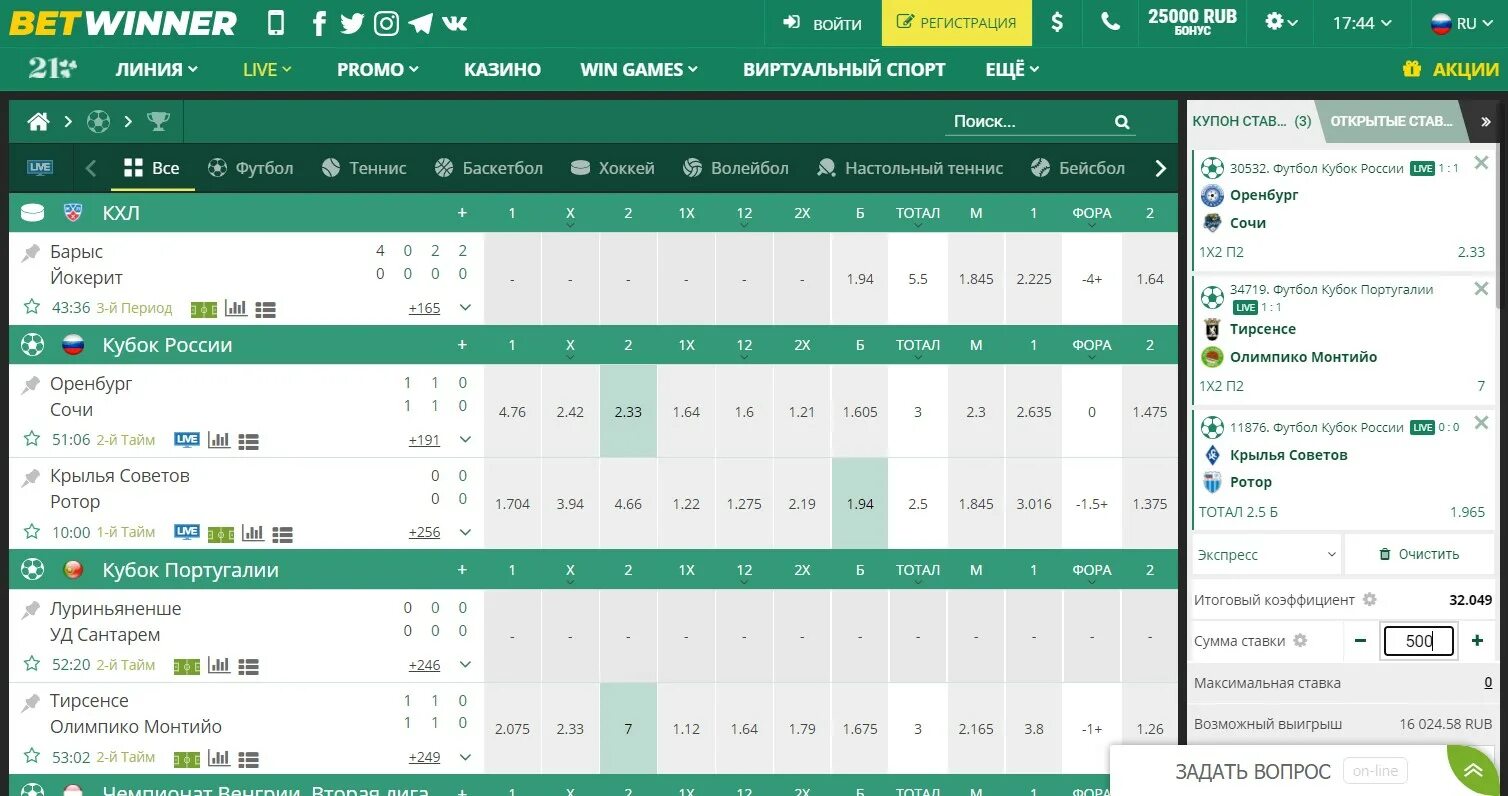Select Футбол sport tab
1508x796 pixels.
coord(251,168)
